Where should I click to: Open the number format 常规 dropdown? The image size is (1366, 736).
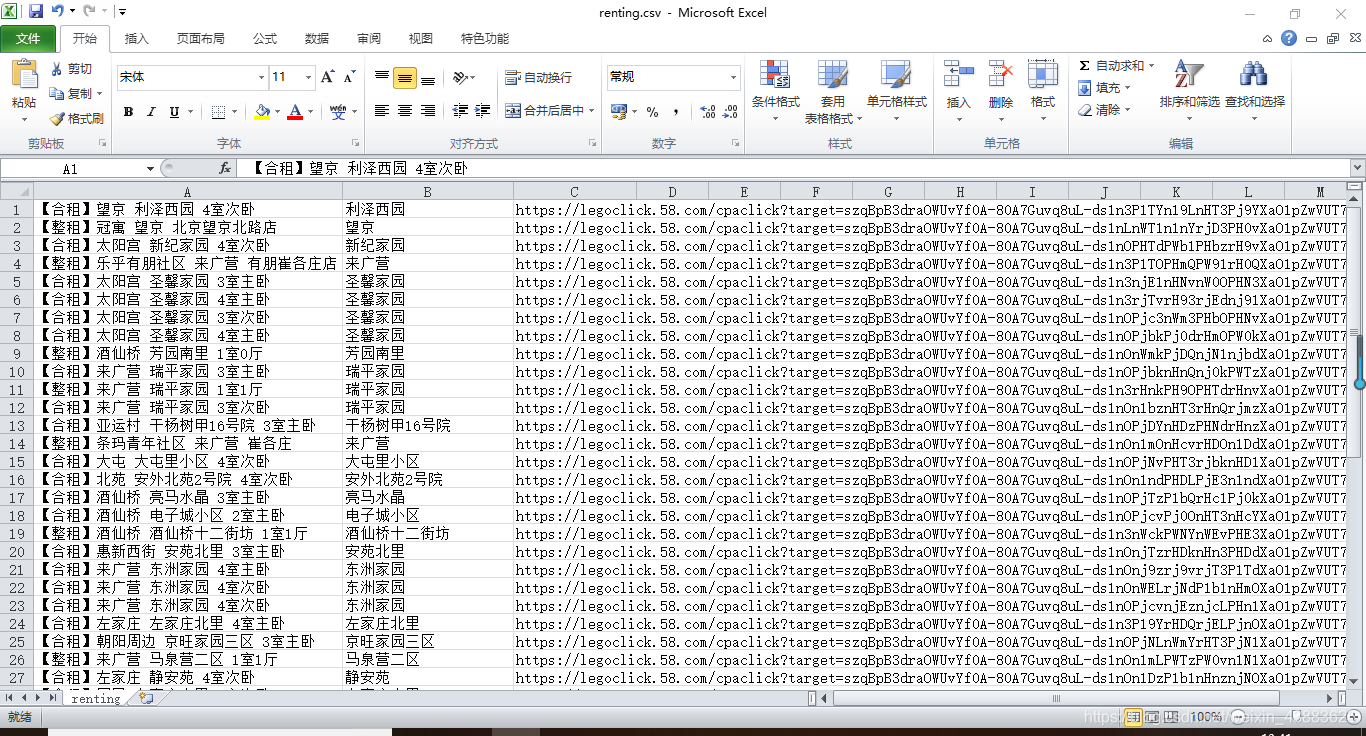click(733, 77)
